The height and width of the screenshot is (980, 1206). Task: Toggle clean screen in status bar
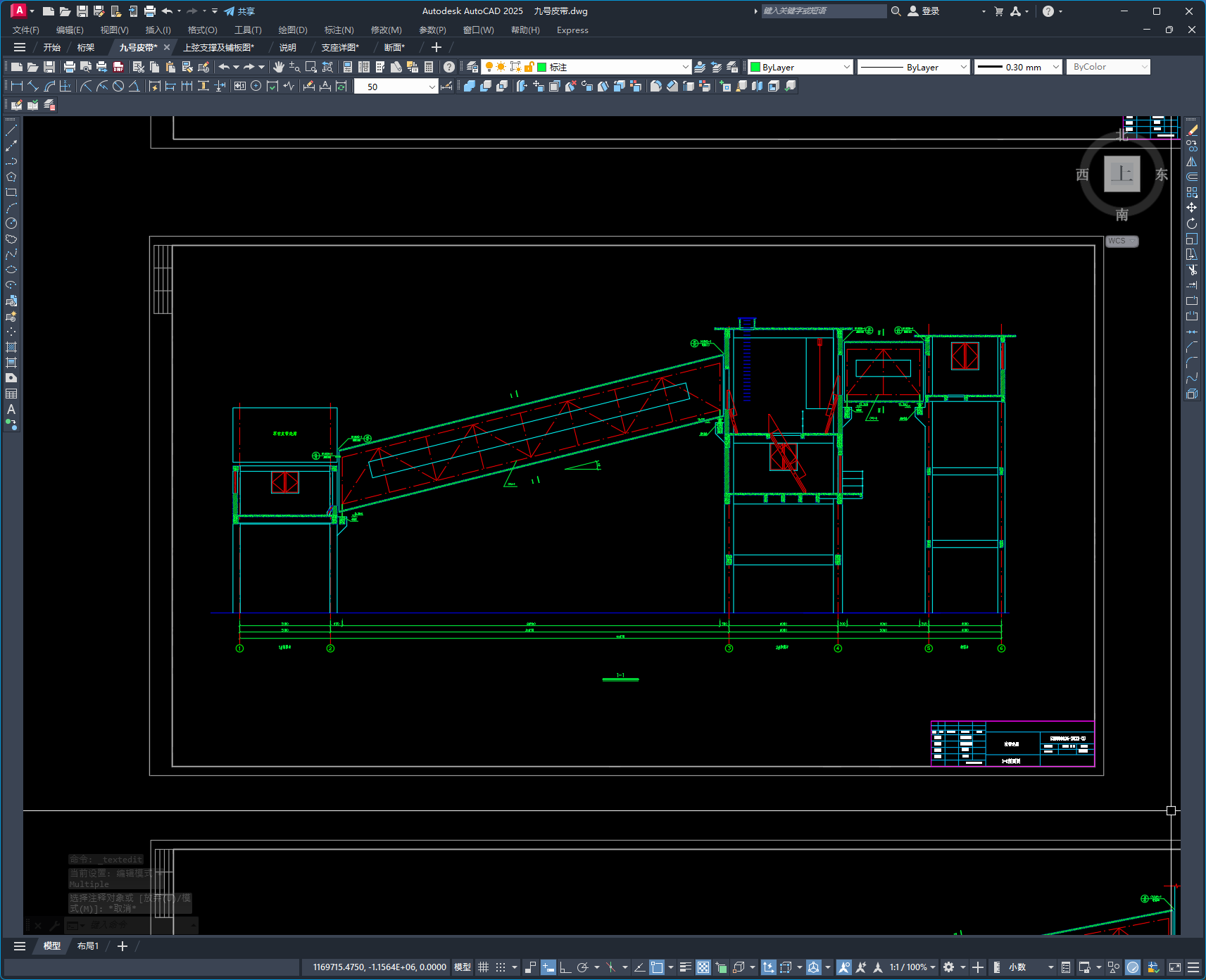point(1175,967)
